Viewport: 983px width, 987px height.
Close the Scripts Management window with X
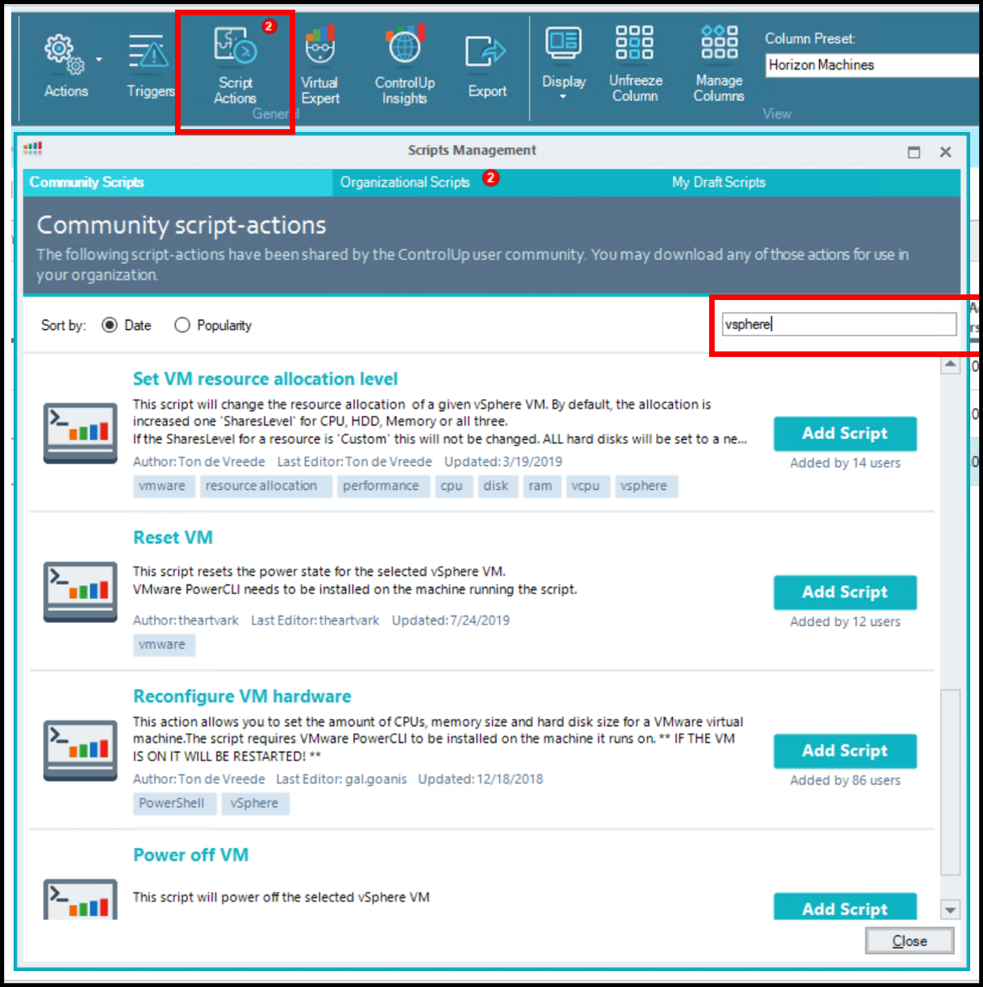945,152
